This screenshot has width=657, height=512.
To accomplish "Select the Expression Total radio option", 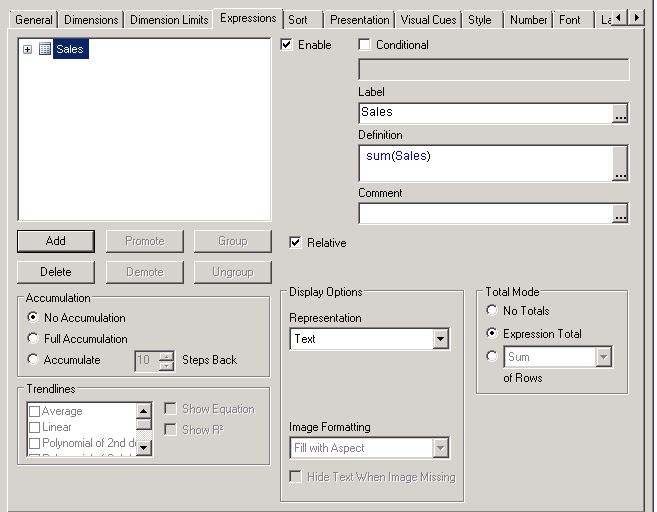I will pyautogui.click(x=492, y=334).
